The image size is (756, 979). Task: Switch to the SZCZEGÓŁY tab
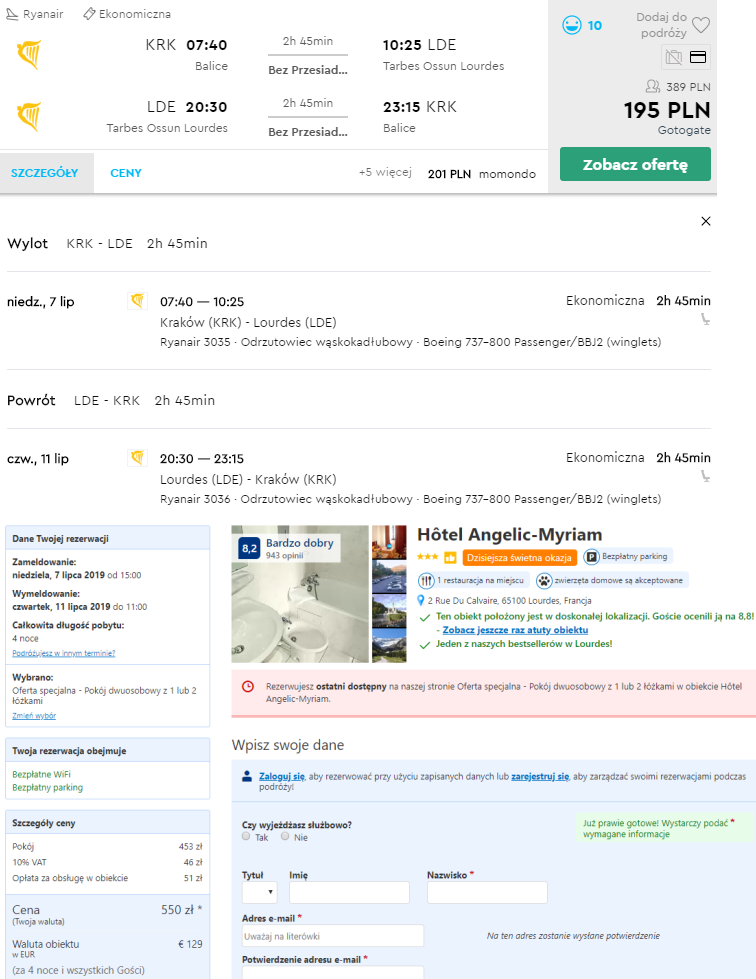45,173
